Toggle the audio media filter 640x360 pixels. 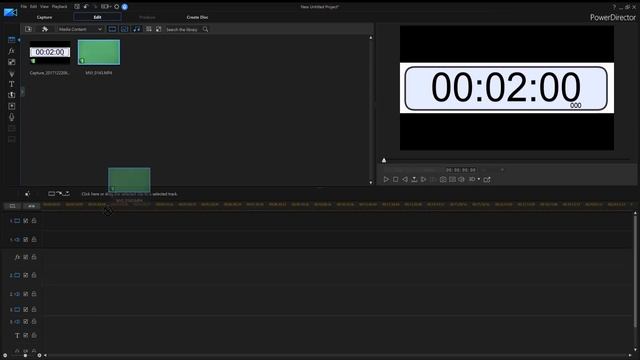pyautogui.click(x=136, y=29)
